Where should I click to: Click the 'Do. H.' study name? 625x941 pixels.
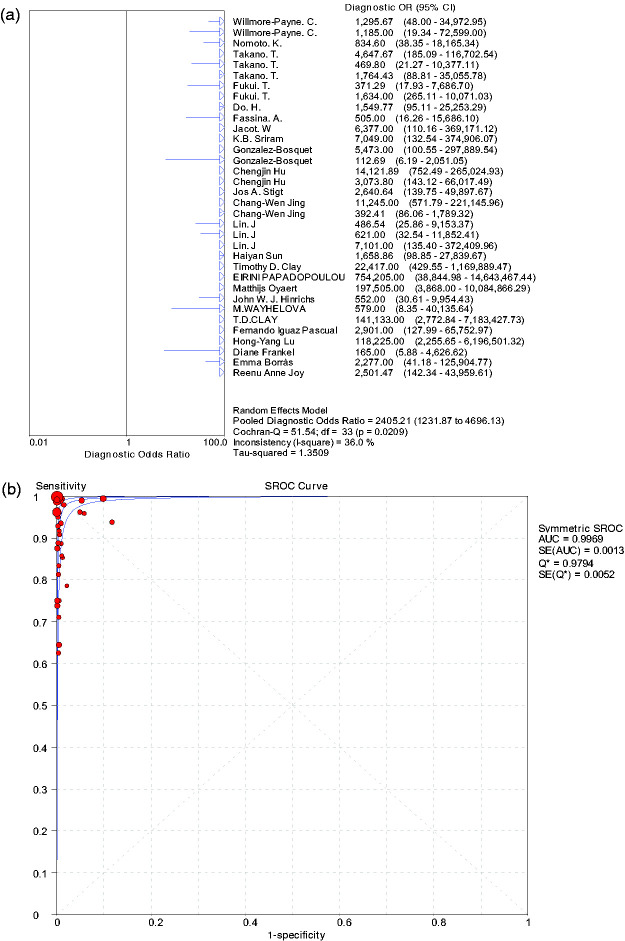pyautogui.click(x=247, y=107)
